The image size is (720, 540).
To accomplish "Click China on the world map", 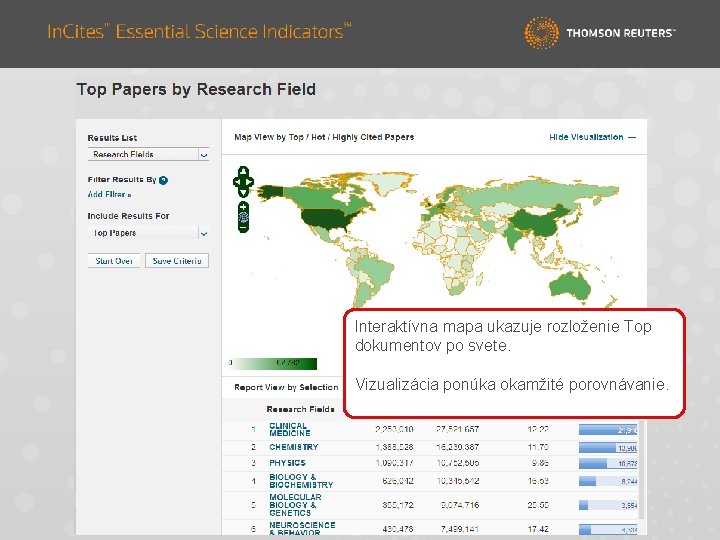I will 541,220.
